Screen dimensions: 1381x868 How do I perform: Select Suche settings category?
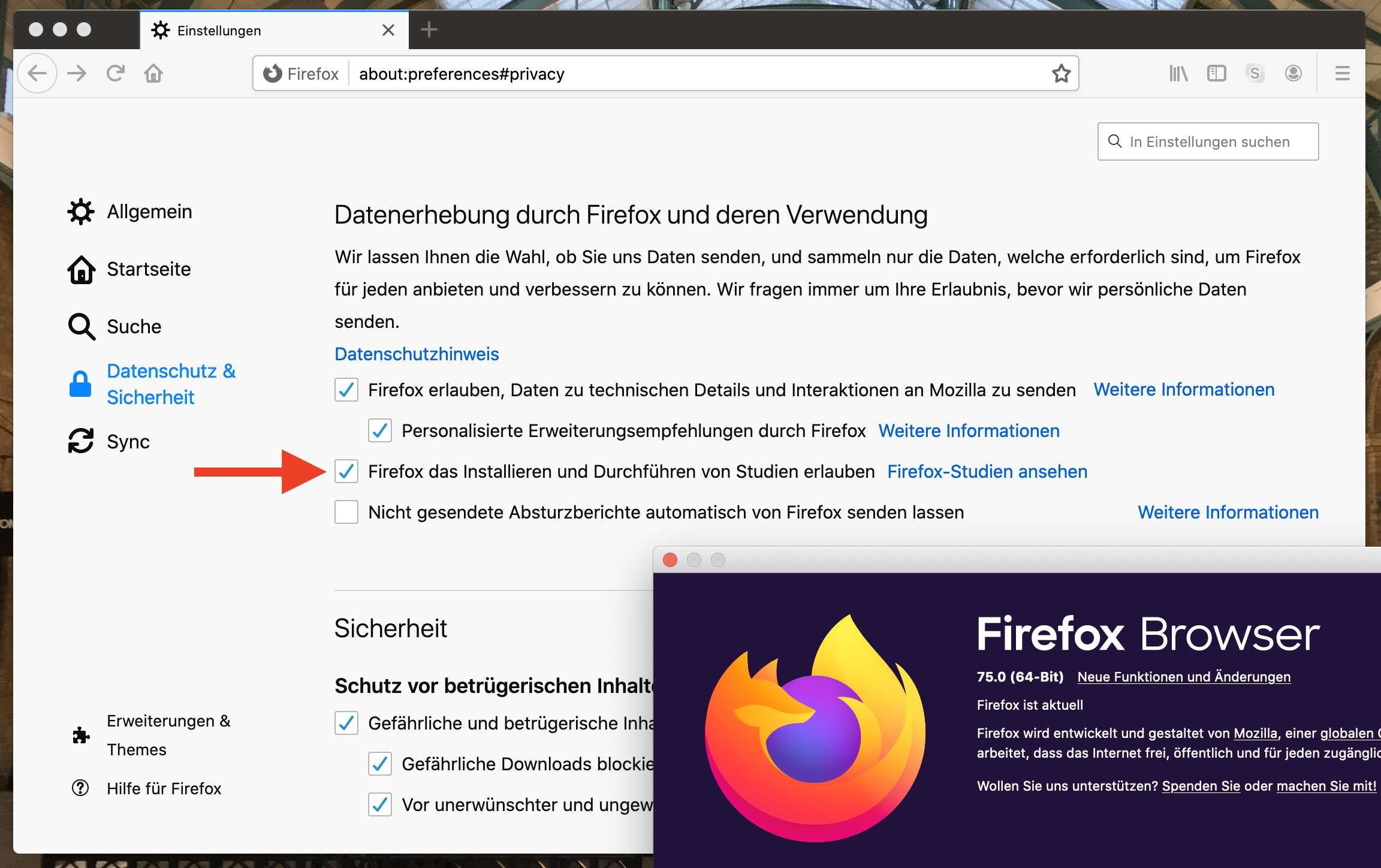click(x=134, y=327)
